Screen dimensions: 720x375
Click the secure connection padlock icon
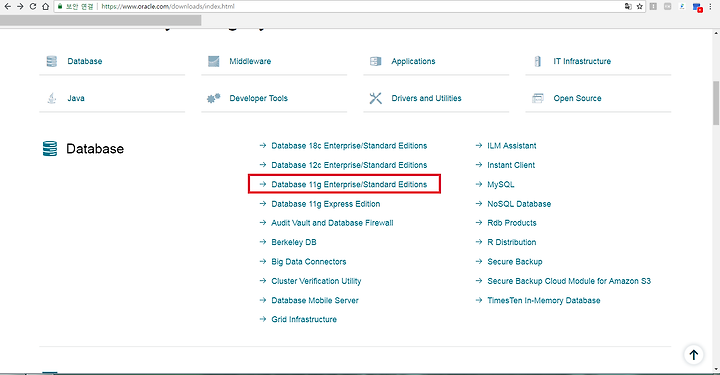(x=60, y=6)
